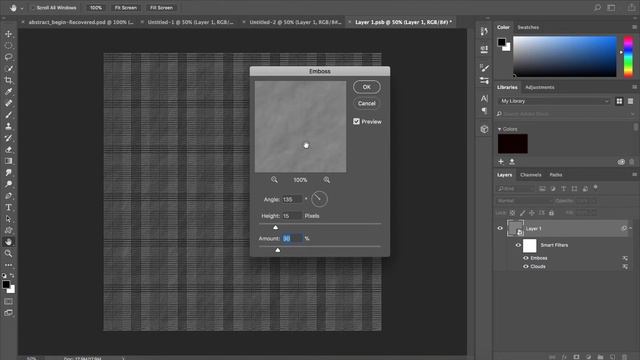The image size is (640, 360).
Task: Switch libraries to list view
Action: click(631, 101)
